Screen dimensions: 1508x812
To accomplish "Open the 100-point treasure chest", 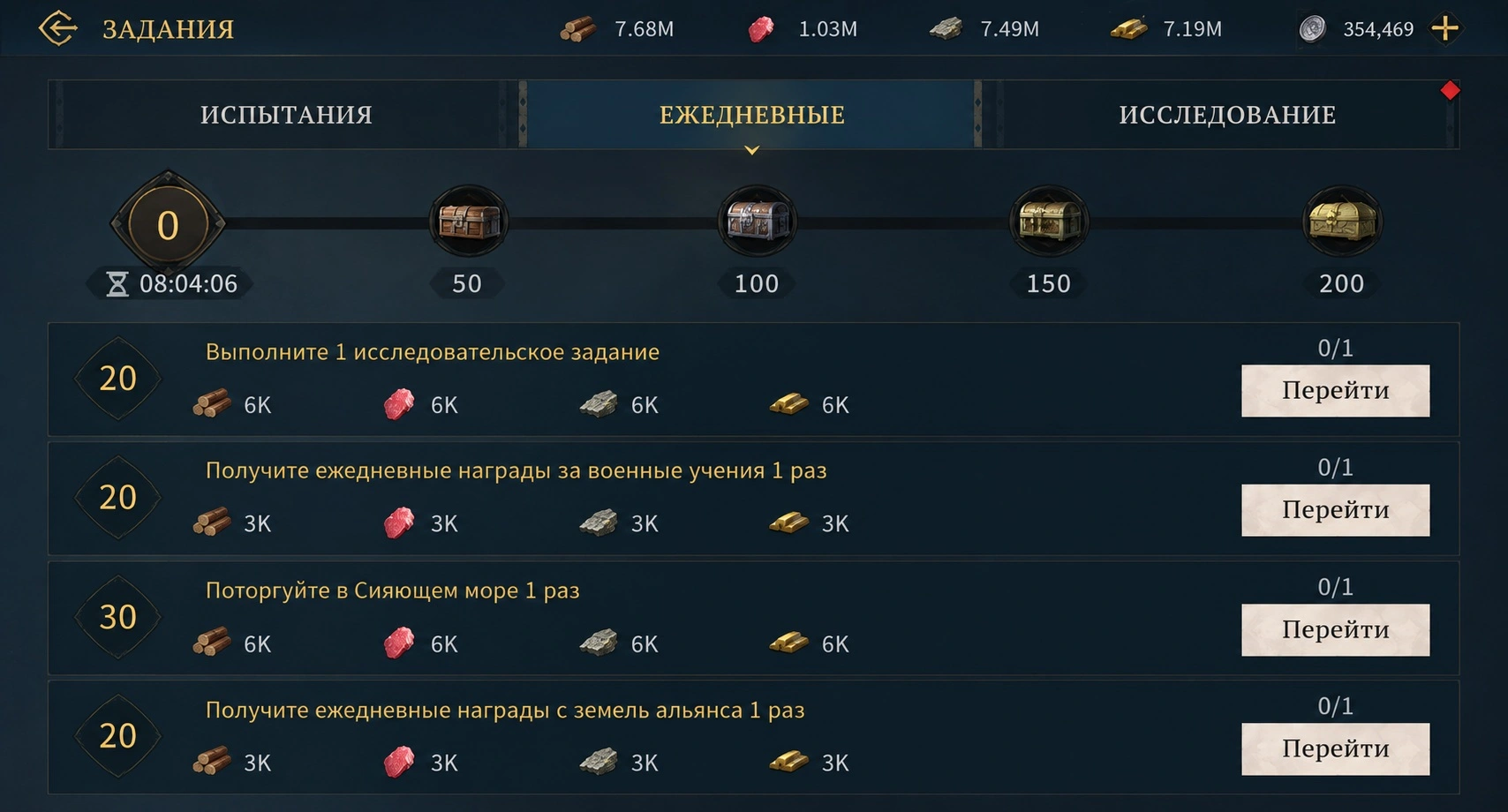I will tap(757, 221).
